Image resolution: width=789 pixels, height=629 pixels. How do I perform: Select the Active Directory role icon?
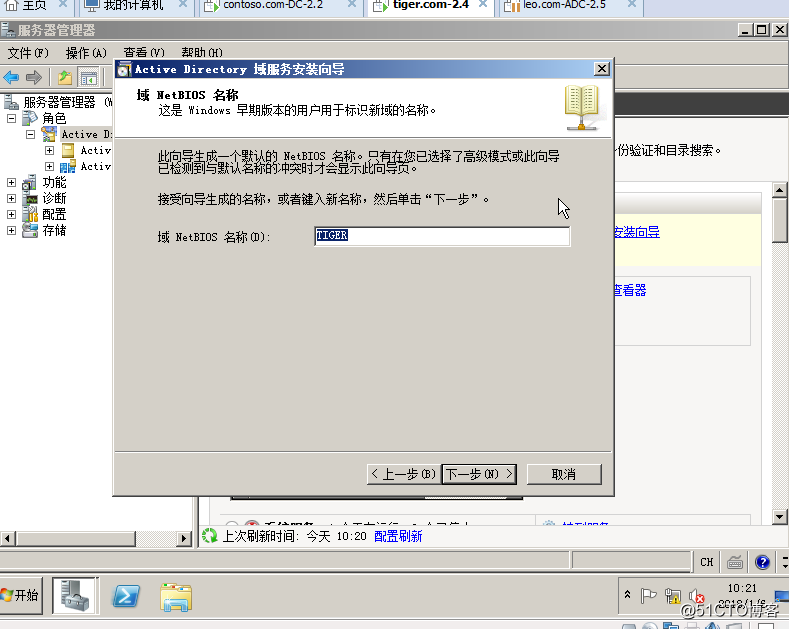[x=49, y=134]
